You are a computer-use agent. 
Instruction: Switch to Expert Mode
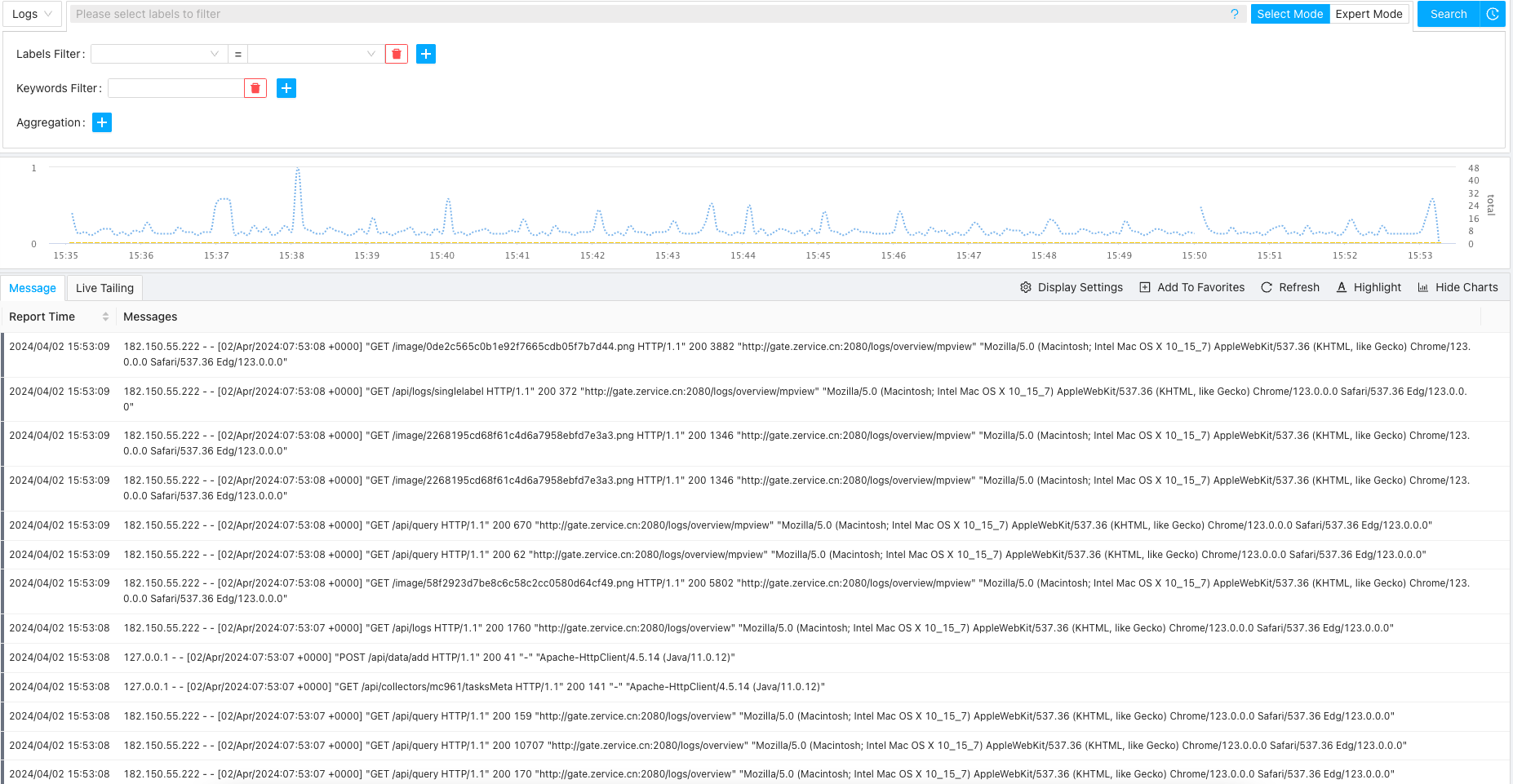pyautogui.click(x=1369, y=14)
